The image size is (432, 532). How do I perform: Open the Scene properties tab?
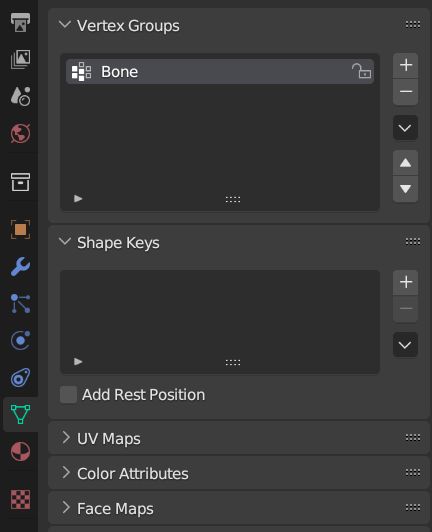(x=20, y=96)
